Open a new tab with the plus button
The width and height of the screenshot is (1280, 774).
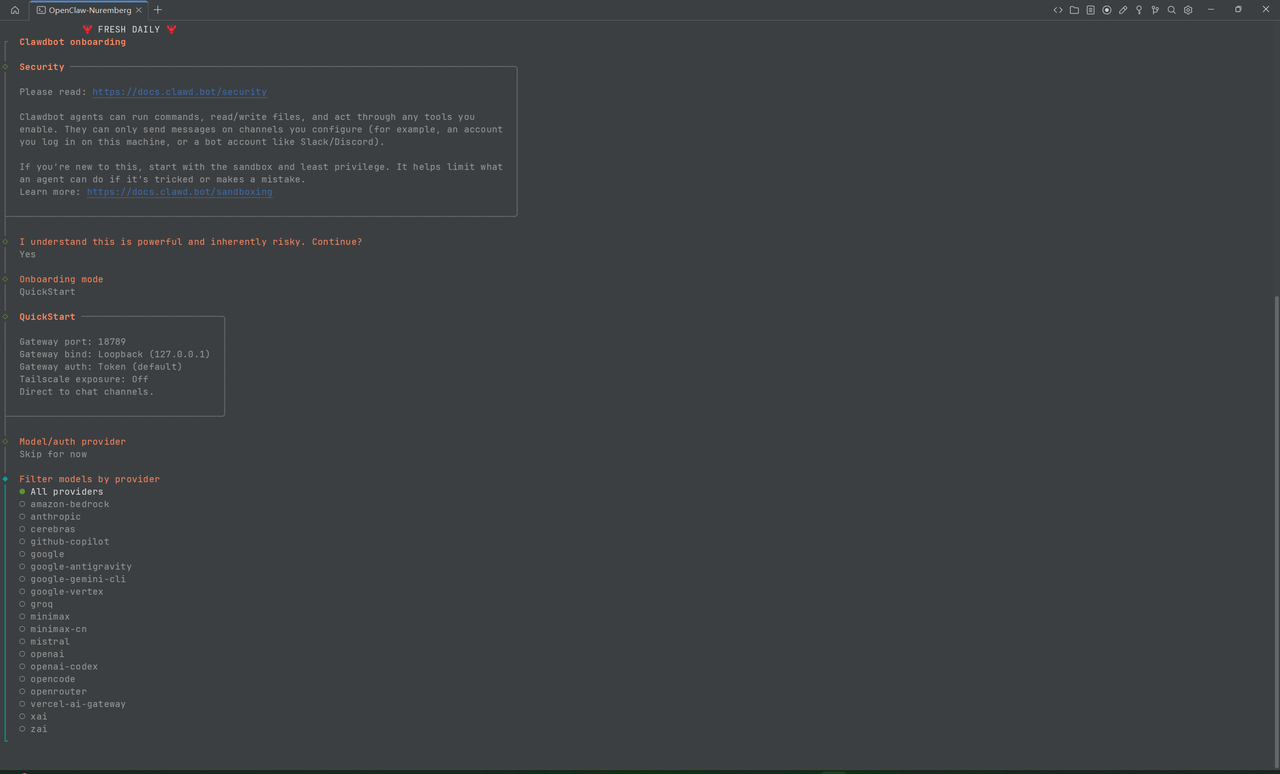158,10
